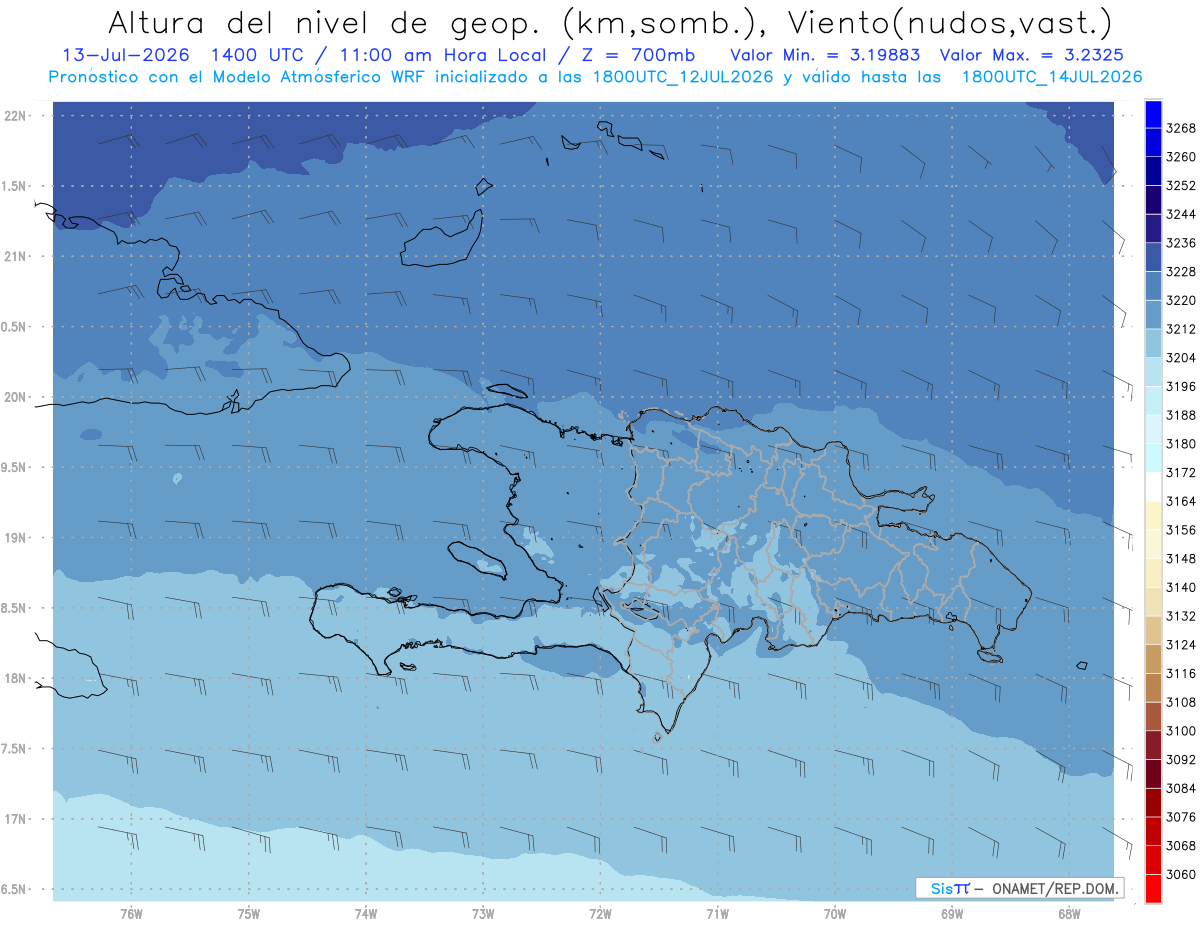The height and width of the screenshot is (927, 1200).
Task: Click the '19N' latitude axis label
Action: pos(14,538)
